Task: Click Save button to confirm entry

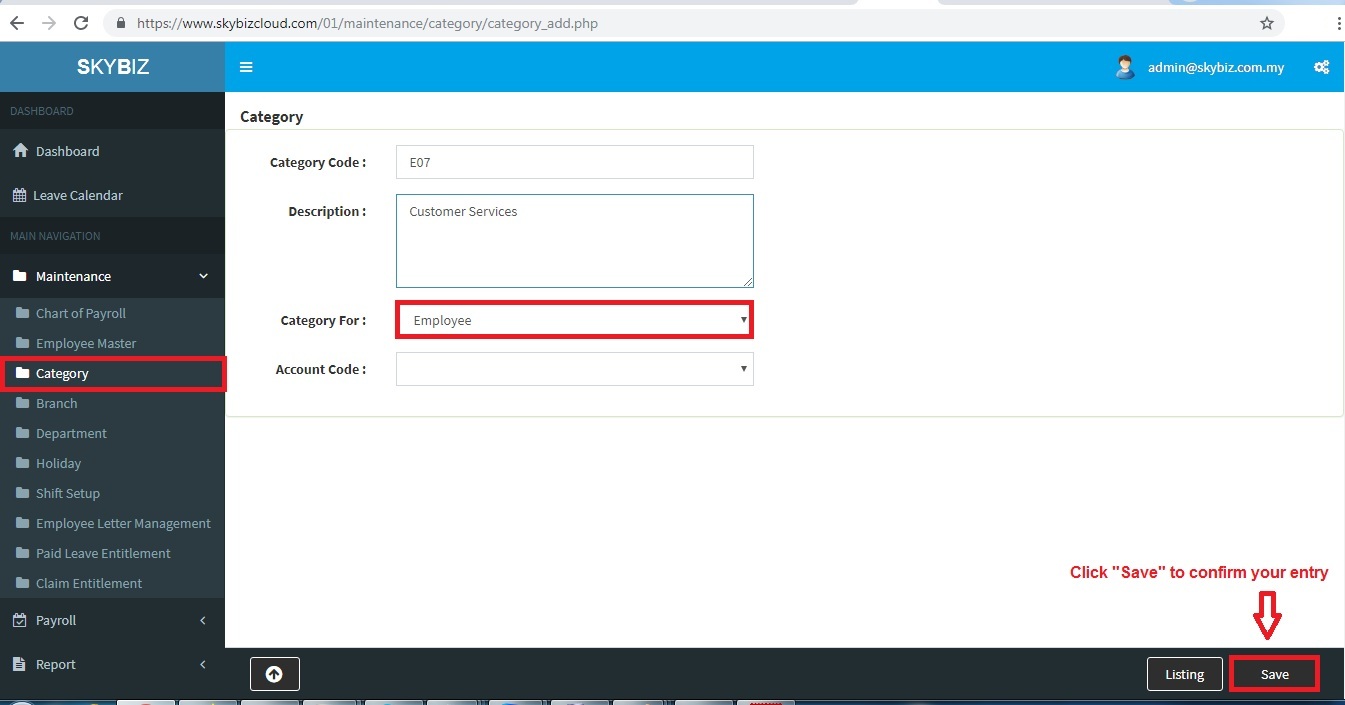Action: [x=1274, y=674]
